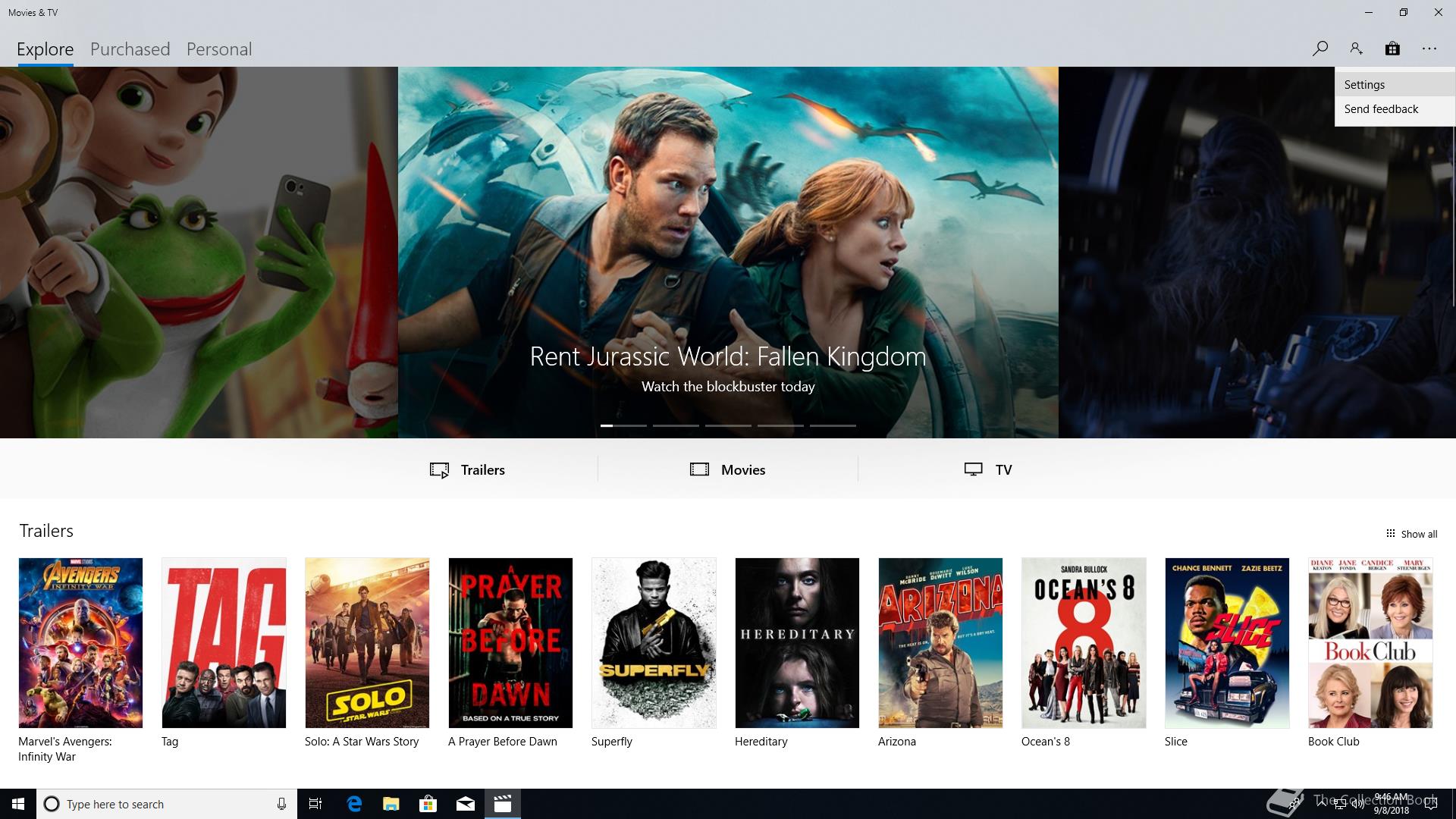Switch to the Purchased tab
The width and height of the screenshot is (1456, 819).
130,49
